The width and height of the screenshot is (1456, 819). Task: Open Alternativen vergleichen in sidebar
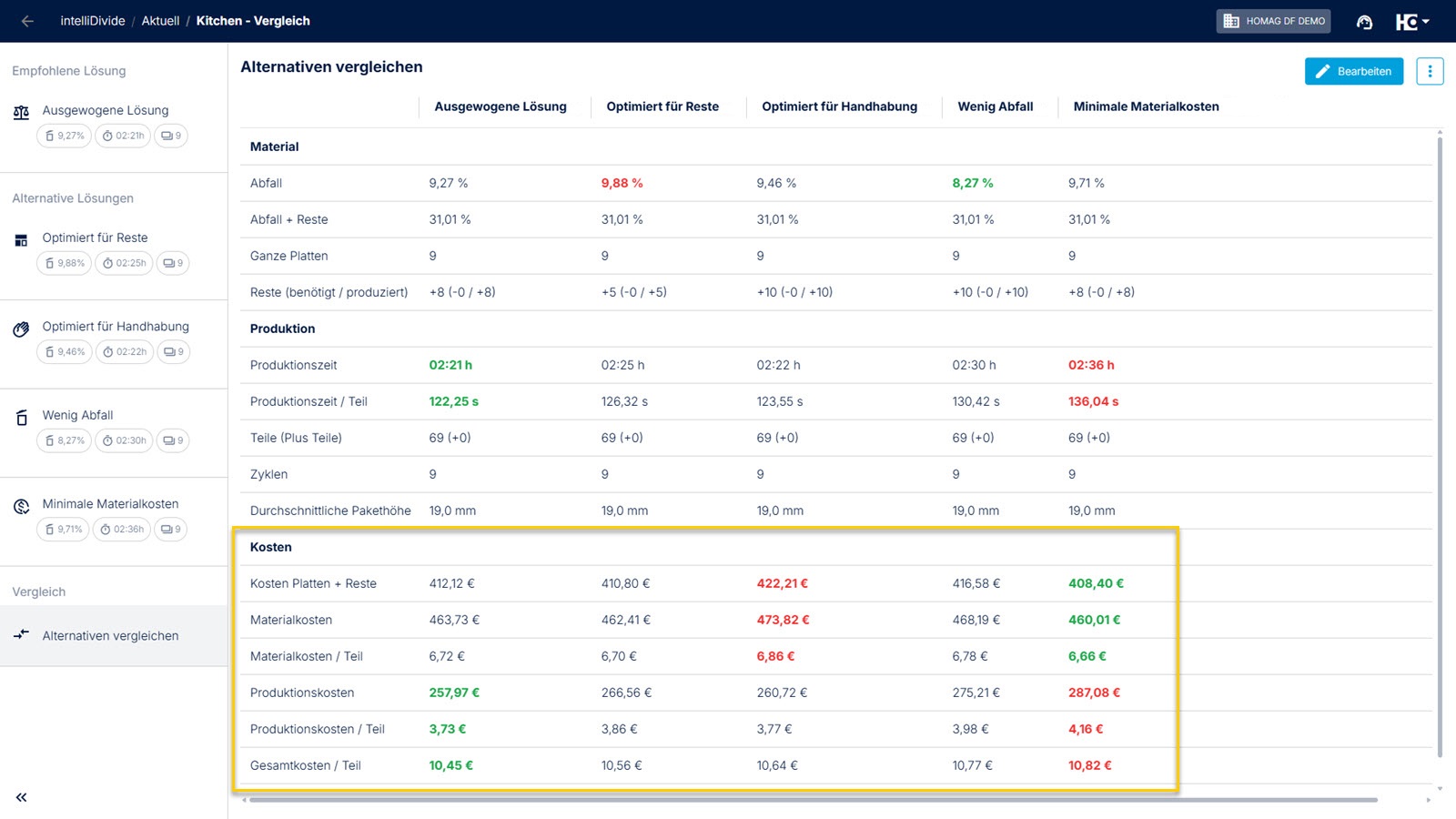(110, 636)
